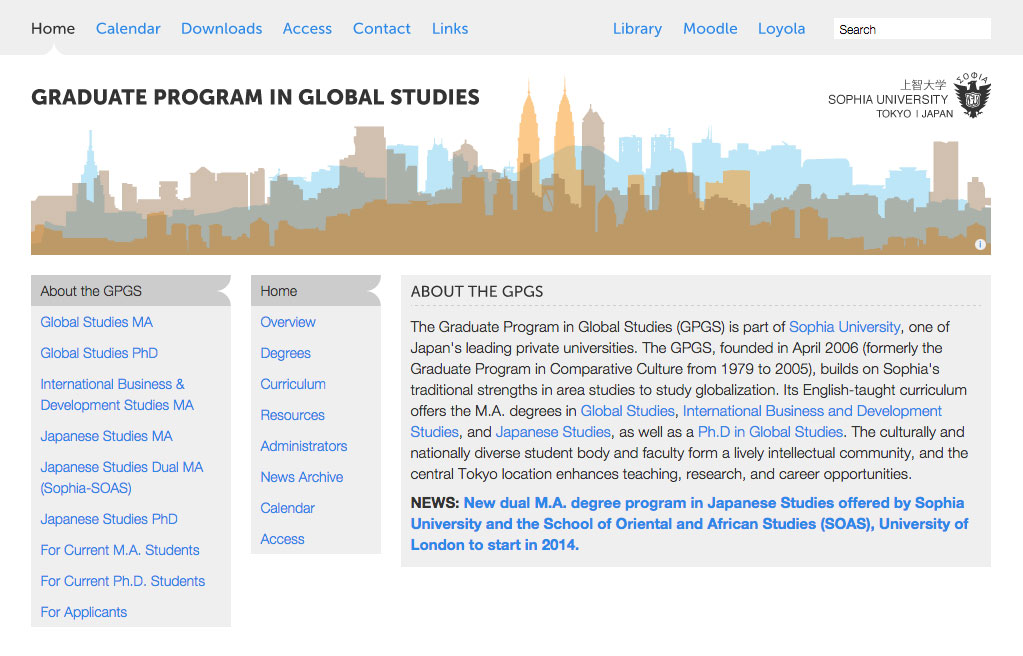Open the Loyola link in header
The image size is (1023, 656).
[x=781, y=29]
